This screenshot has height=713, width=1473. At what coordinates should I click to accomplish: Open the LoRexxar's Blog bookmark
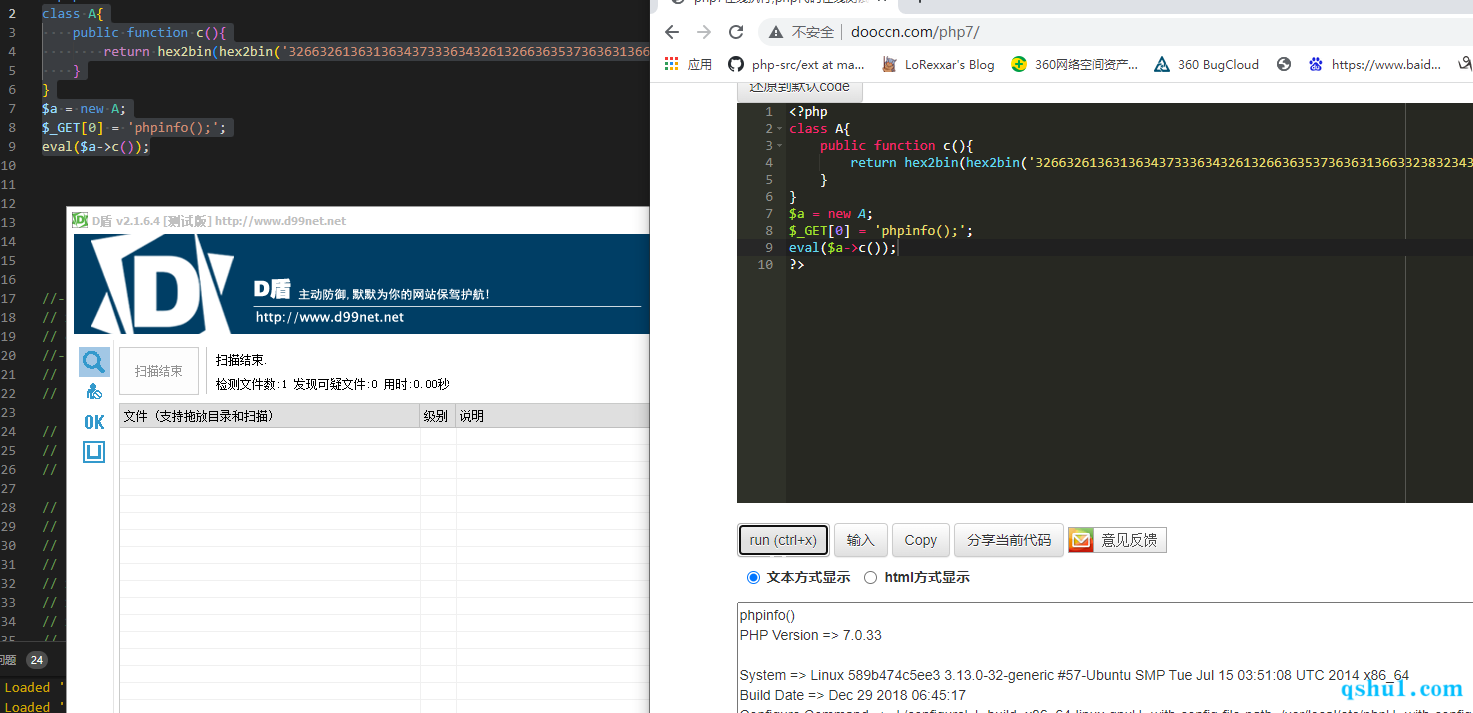[938, 64]
